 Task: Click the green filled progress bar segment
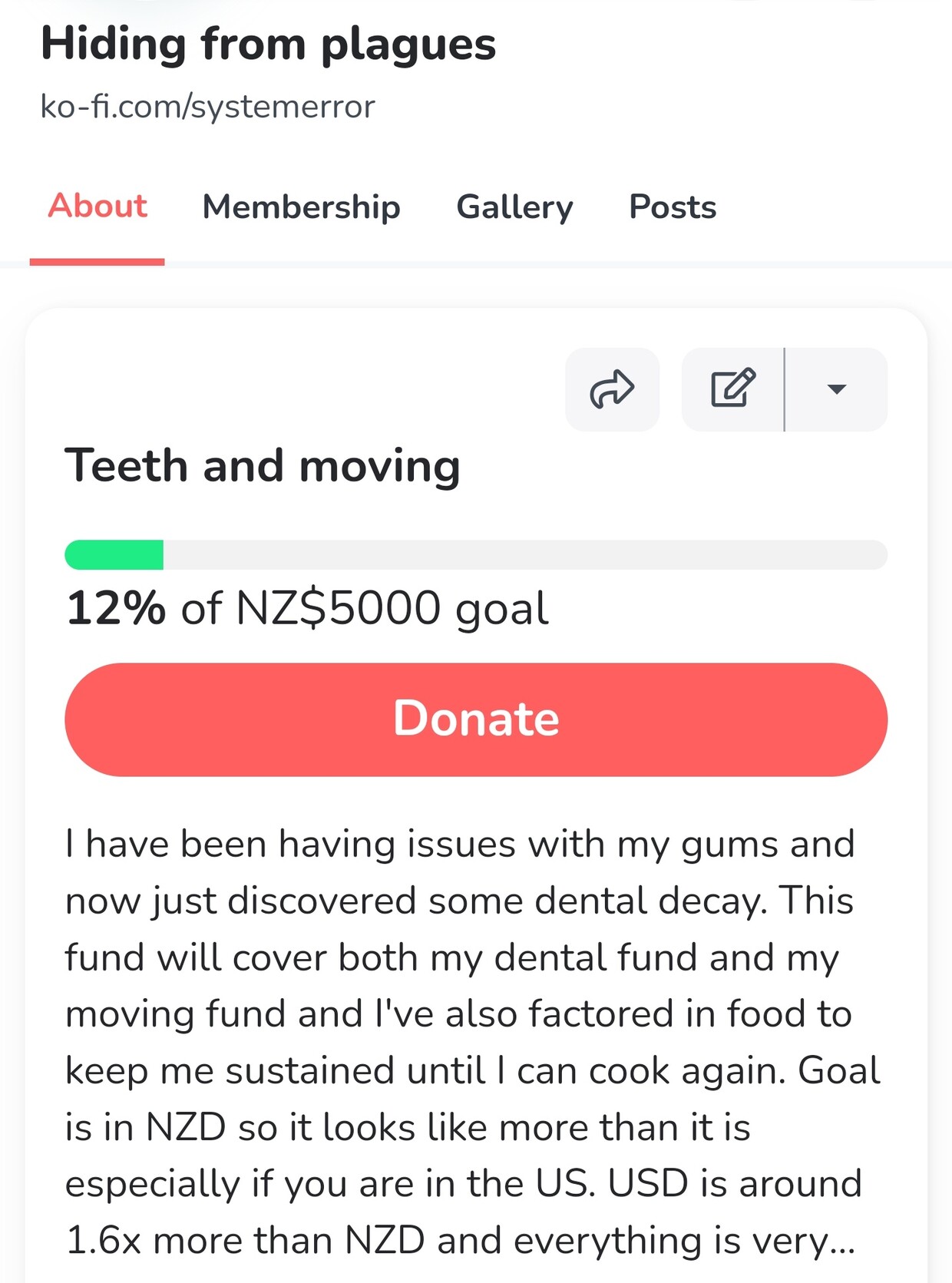(114, 555)
